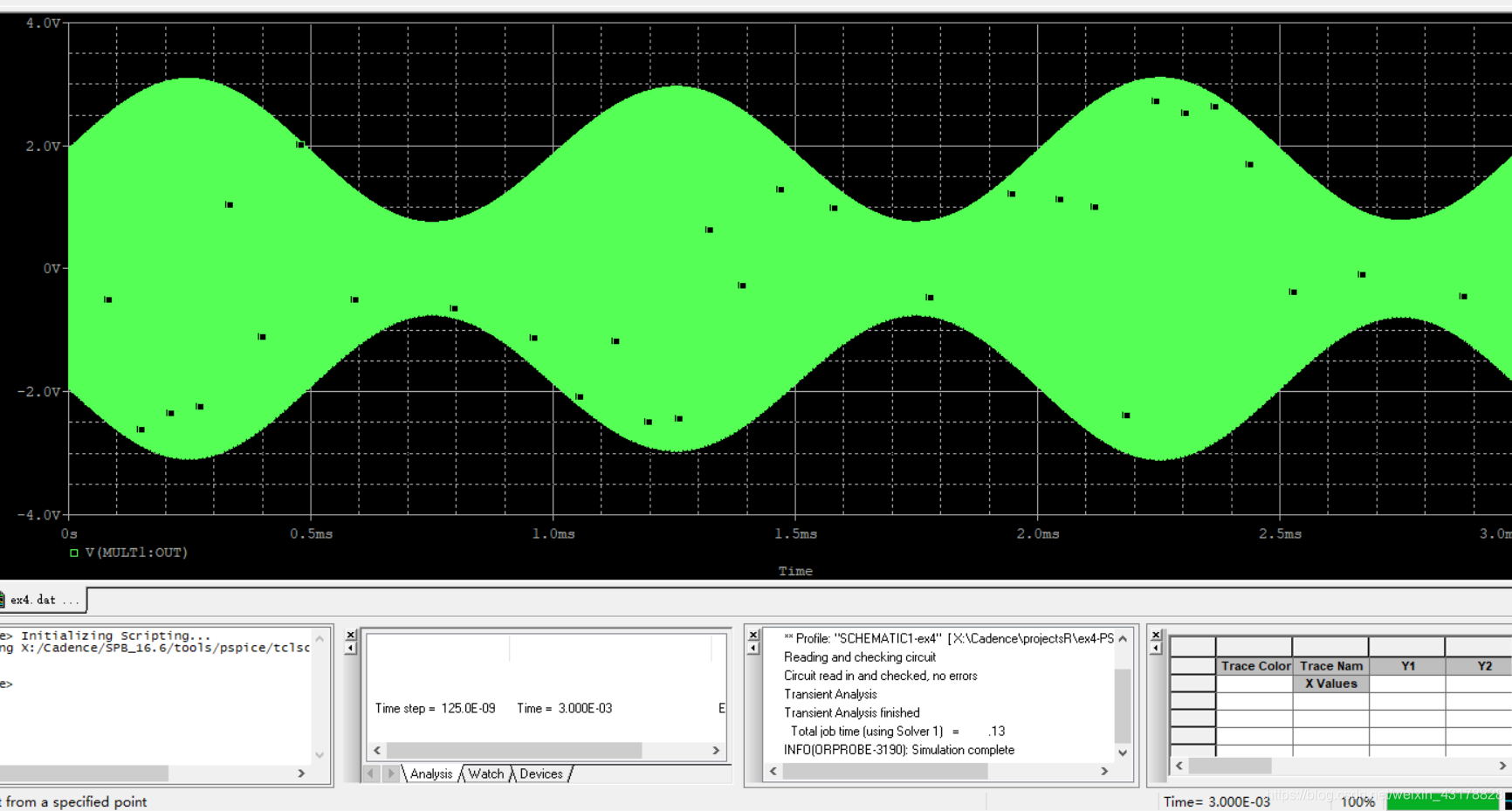This screenshot has height=811, width=1512.
Task: Click scroll-right arrow in scripting command window
Action: pos(301,773)
